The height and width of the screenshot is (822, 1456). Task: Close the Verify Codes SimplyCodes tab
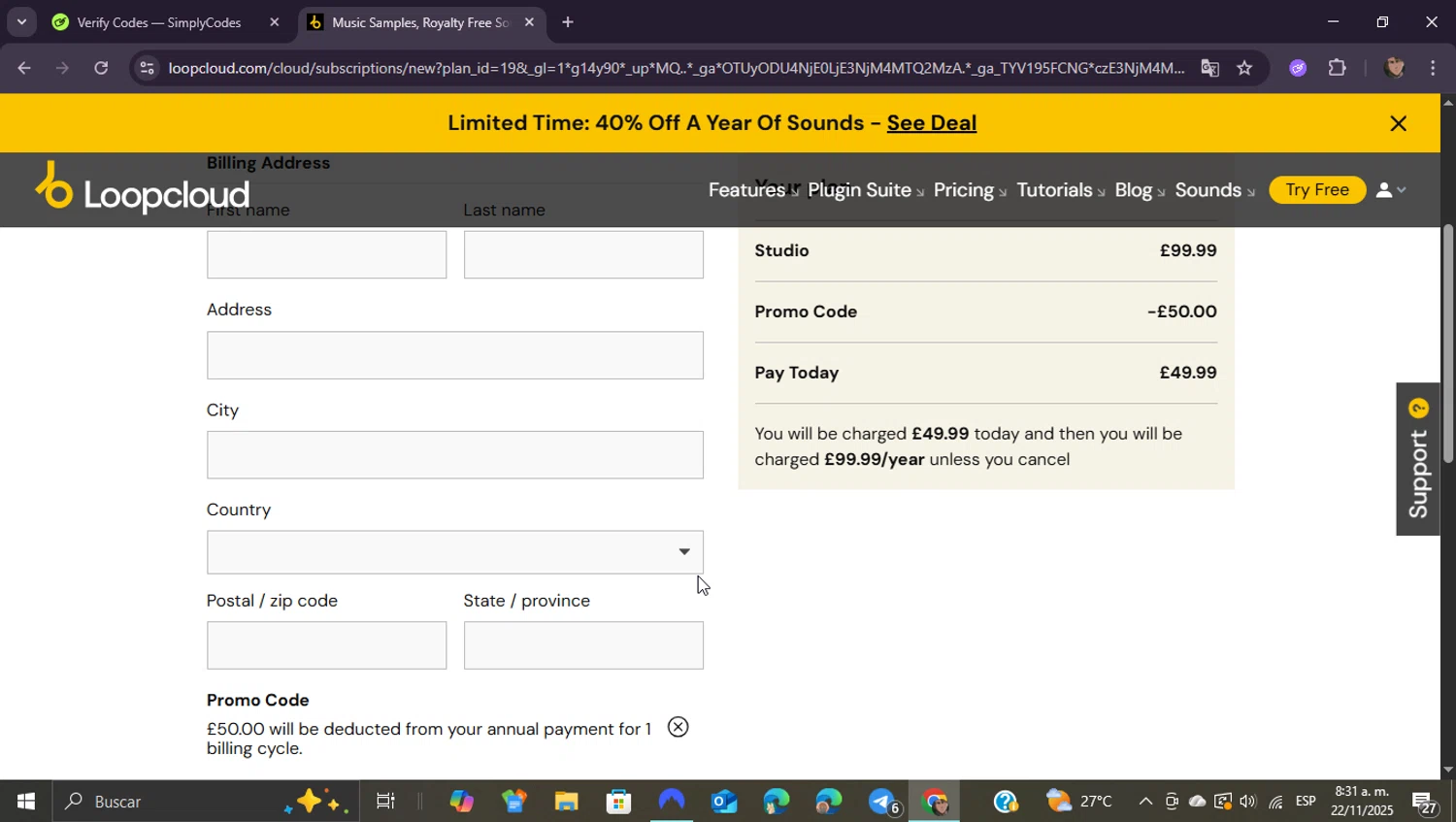coord(274,22)
